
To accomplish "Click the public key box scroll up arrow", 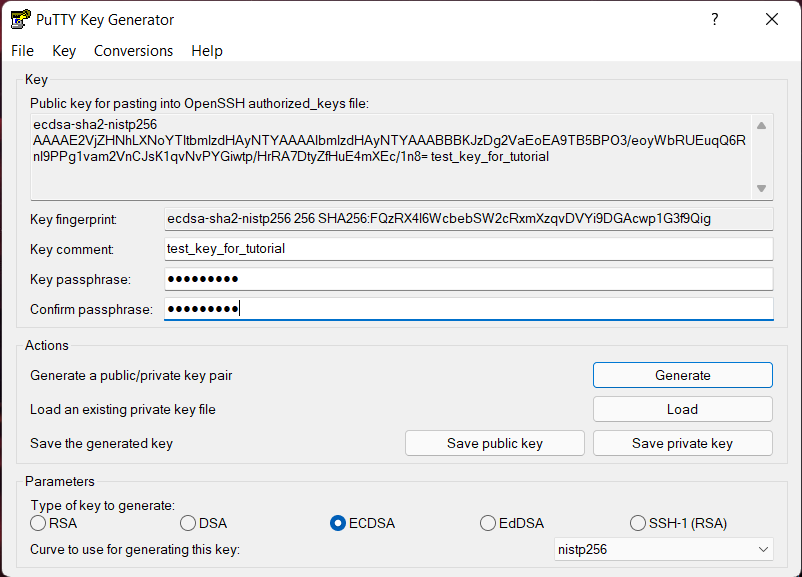I will pyautogui.click(x=762, y=125).
